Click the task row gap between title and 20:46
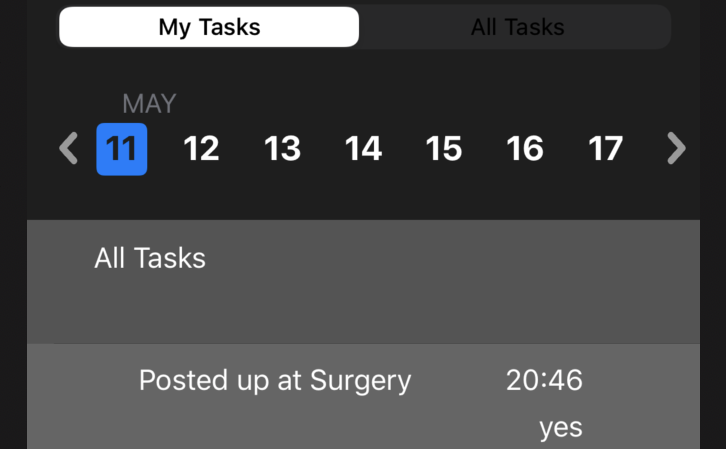Viewport: 726px width, 449px height. [x=458, y=381]
